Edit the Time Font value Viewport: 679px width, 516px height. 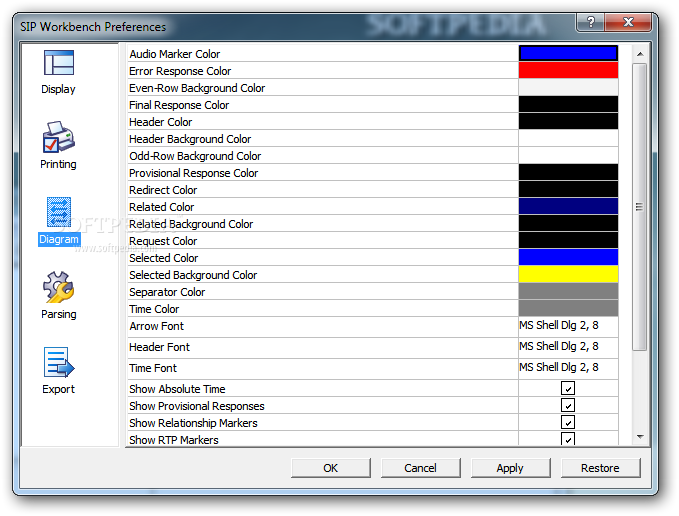[568, 368]
